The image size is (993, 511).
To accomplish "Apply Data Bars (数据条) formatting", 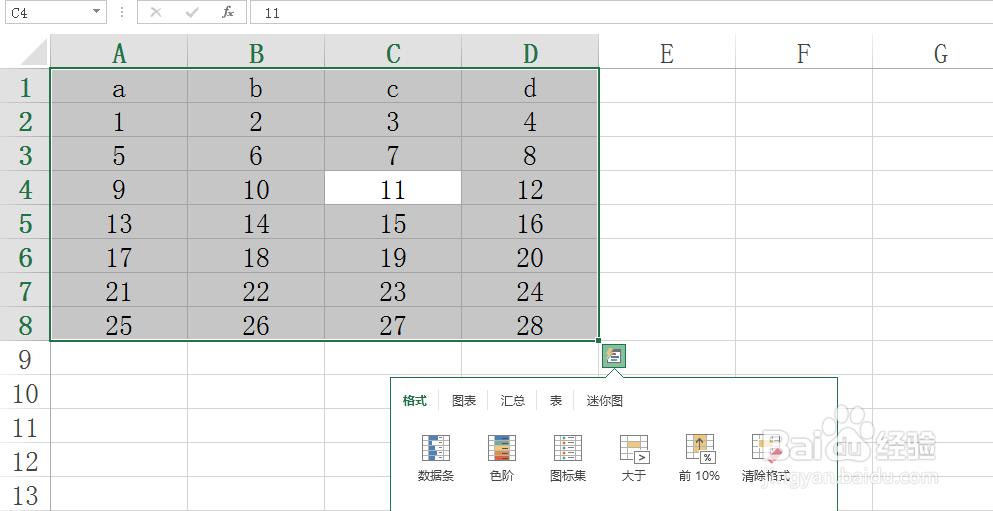I will pos(436,458).
